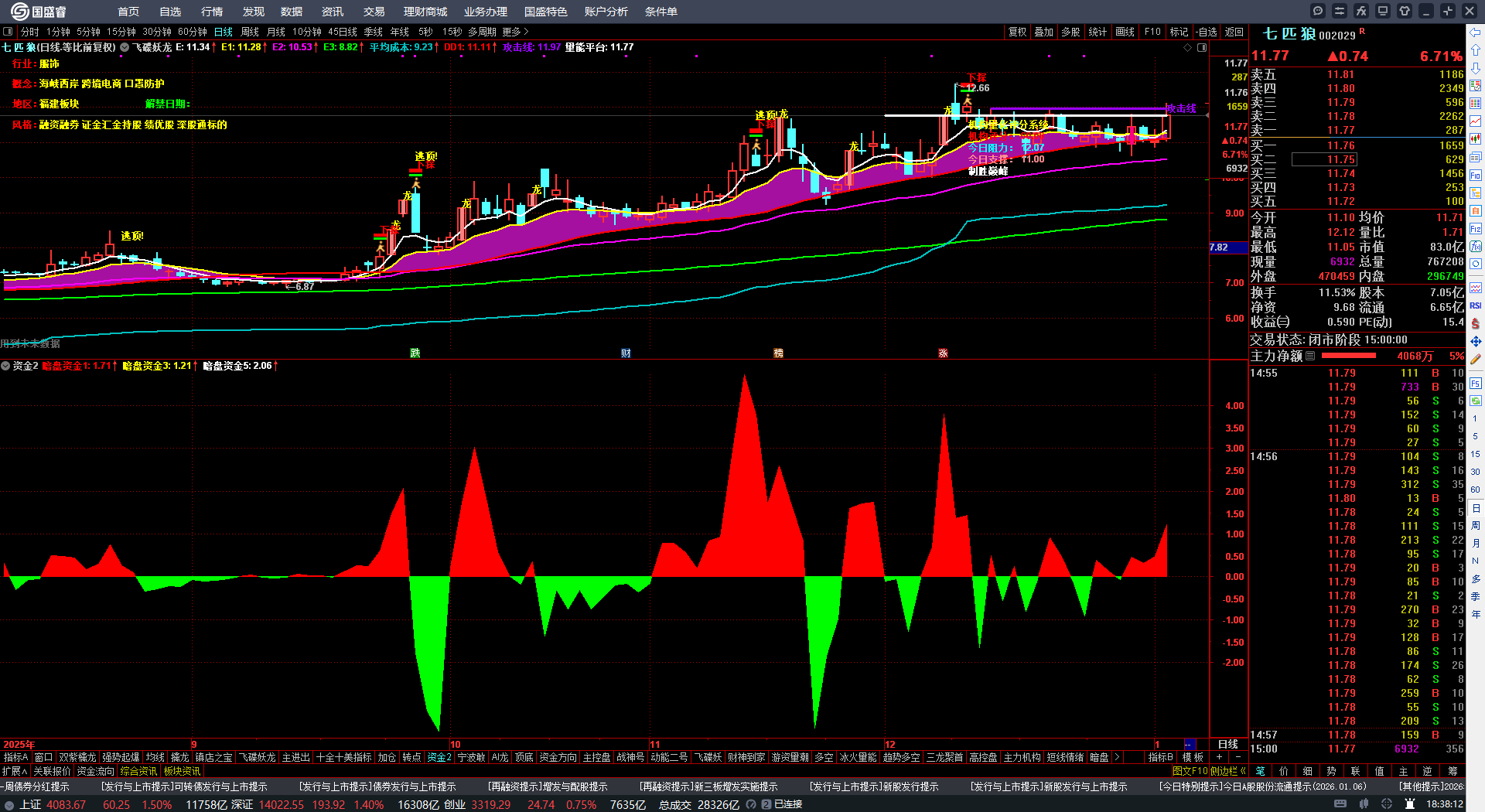1485x812 pixels.
Task: Click the plus zoom-in button beside 模板
Action: click(1220, 757)
